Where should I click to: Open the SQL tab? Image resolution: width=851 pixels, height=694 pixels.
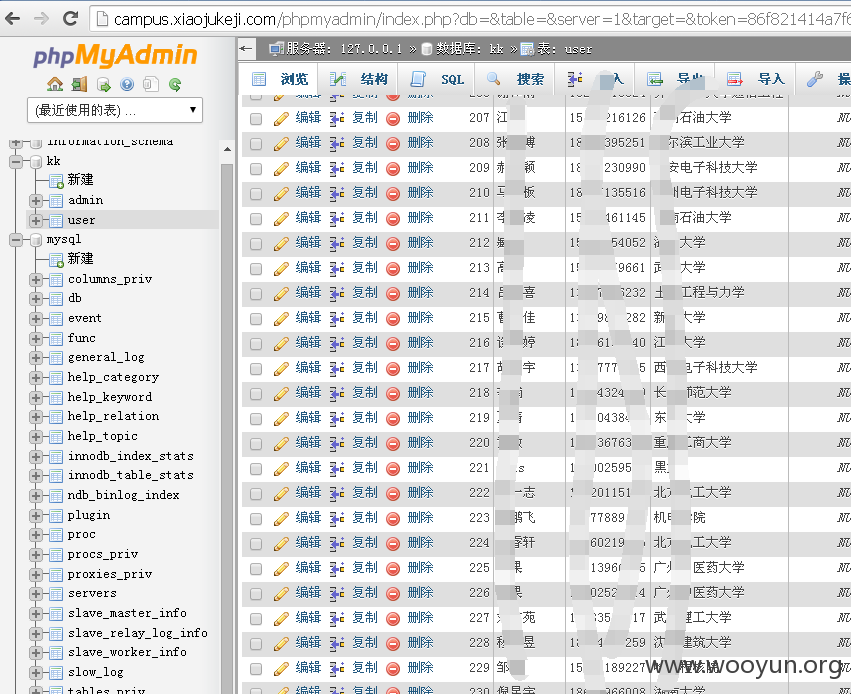(437, 79)
